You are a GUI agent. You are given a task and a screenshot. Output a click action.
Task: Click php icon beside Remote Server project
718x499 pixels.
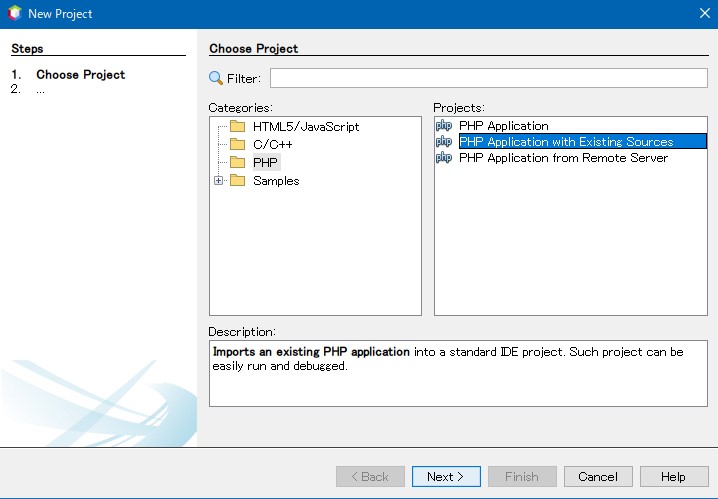(444, 157)
